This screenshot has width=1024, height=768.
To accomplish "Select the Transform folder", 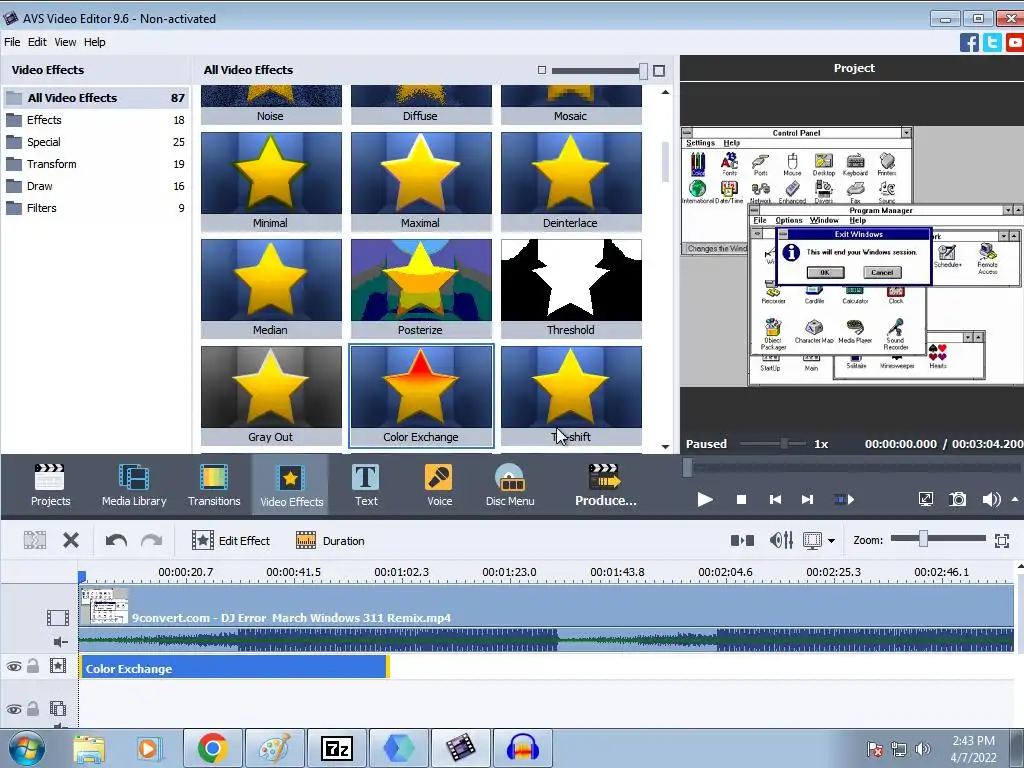I will [96, 164].
